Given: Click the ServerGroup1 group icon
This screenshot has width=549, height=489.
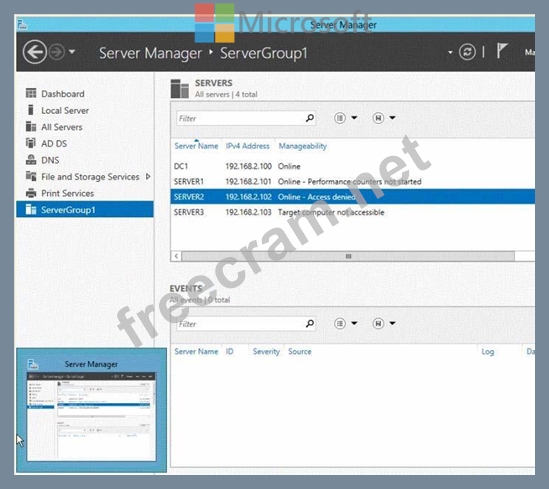Looking at the screenshot, I should click(31, 209).
